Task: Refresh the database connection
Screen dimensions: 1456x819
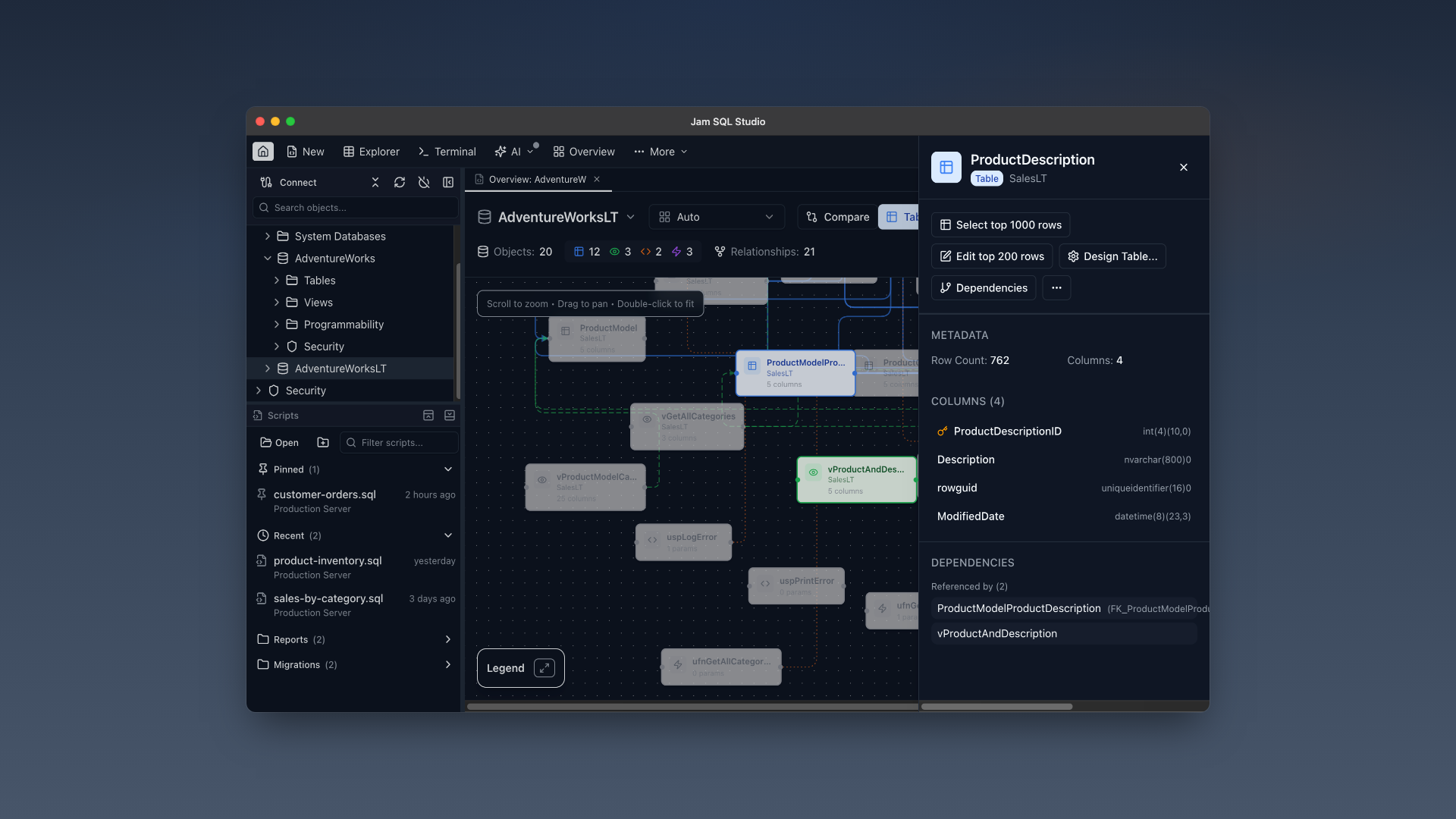Action: [x=400, y=182]
